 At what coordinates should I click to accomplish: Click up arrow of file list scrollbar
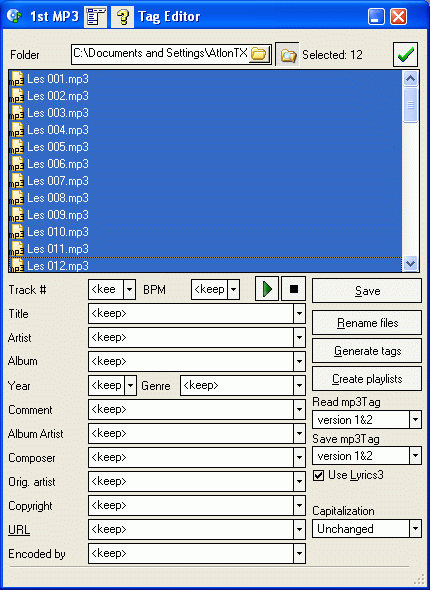coord(410,78)
